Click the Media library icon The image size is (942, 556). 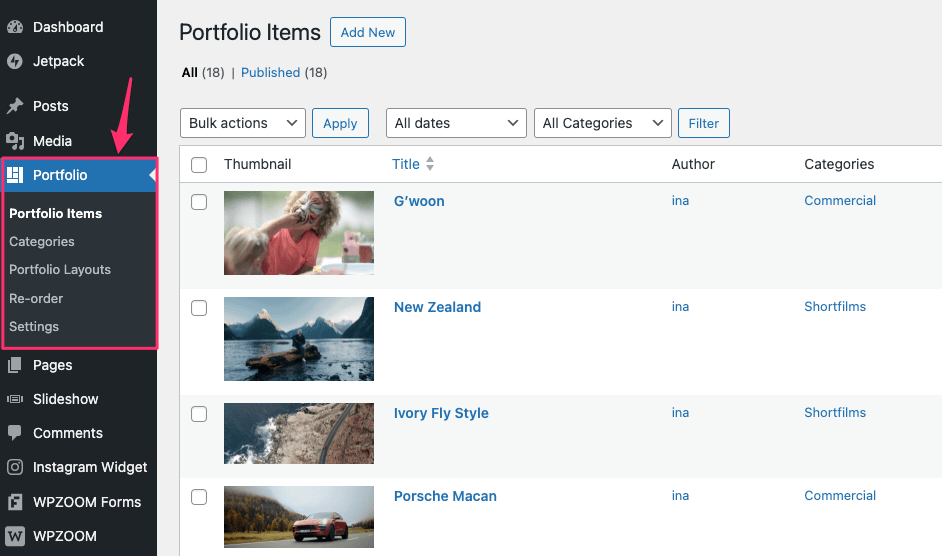click(x=15, y=141)
